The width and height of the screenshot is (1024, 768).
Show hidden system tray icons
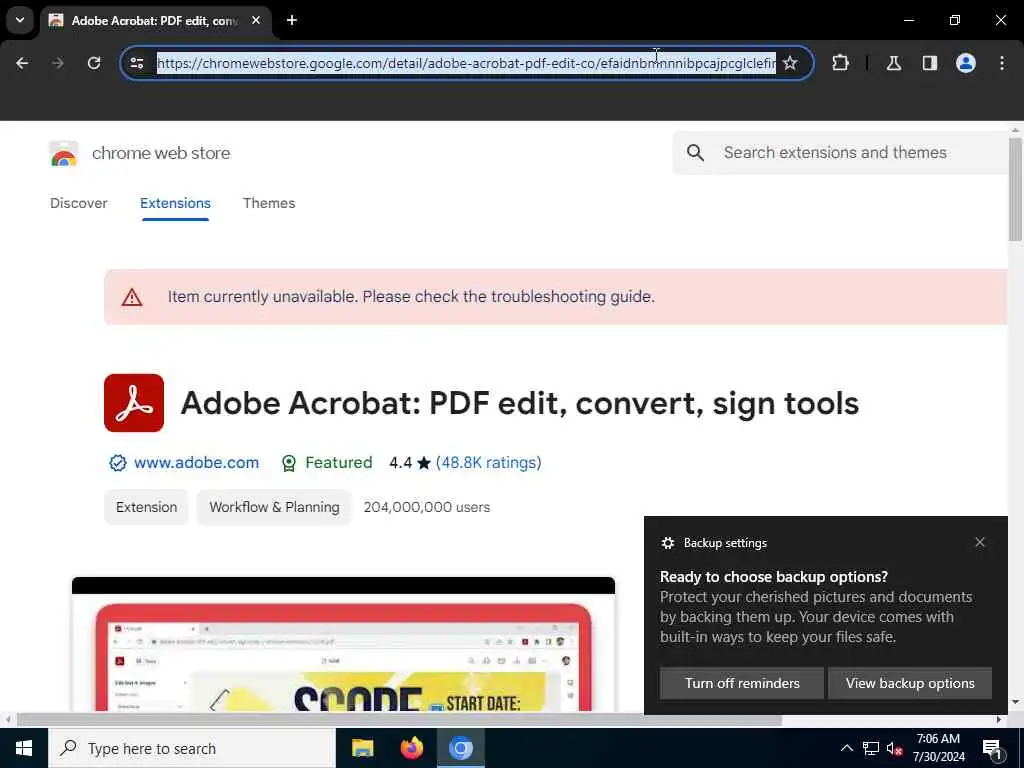pos(846,748)
